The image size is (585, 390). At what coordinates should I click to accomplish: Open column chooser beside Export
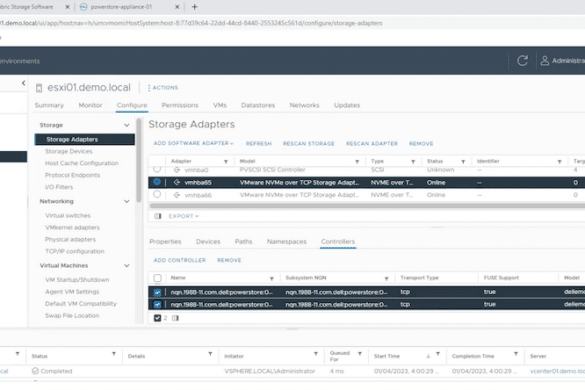tap(158, 216)
